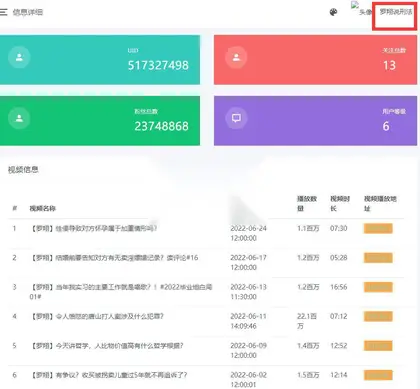
Task: Select the fans total 23748868
Action: click(161, 126)
